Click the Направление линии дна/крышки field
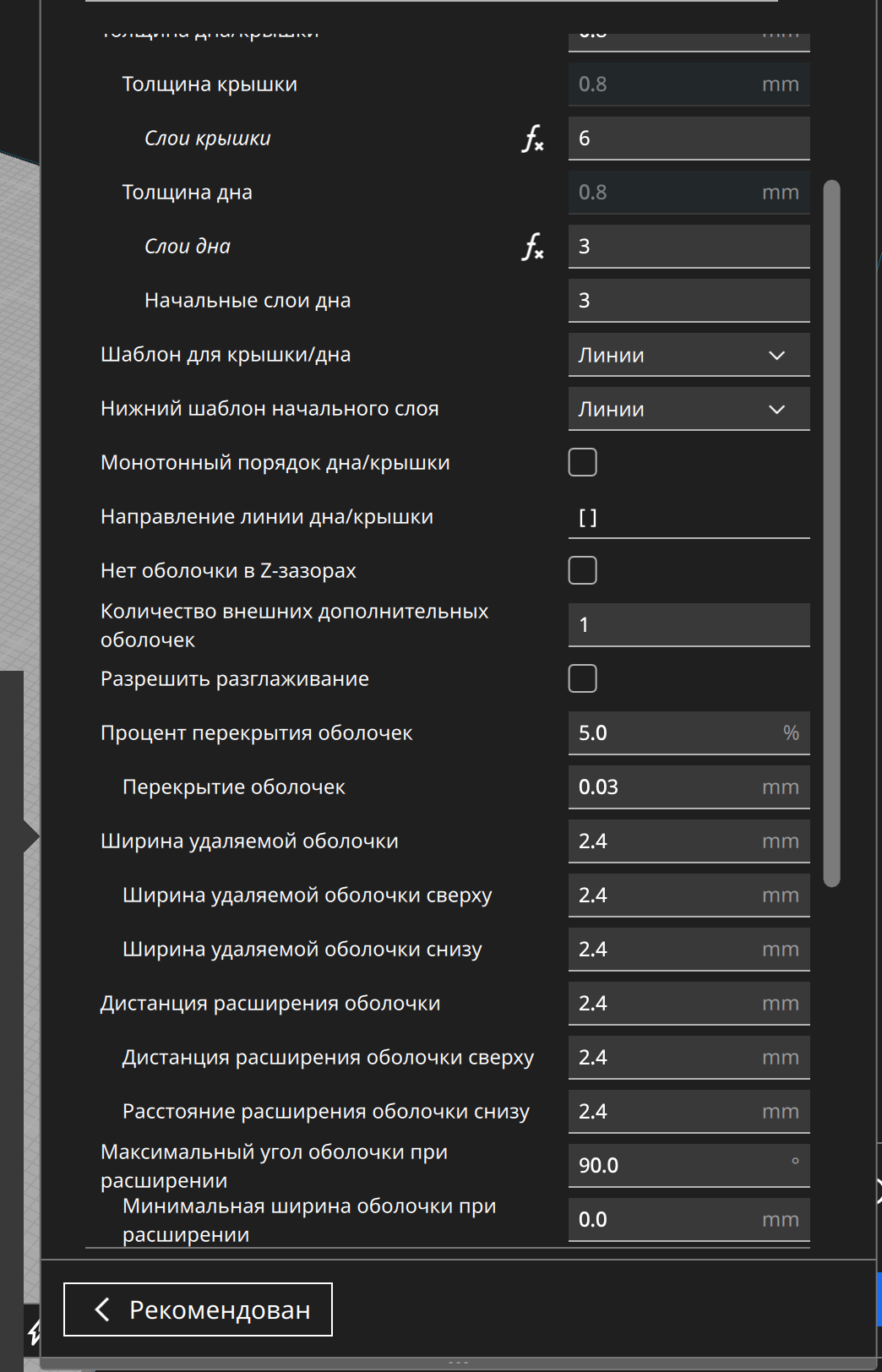The height and width of the screenshot is (1372, 882). tap(689, 517)
